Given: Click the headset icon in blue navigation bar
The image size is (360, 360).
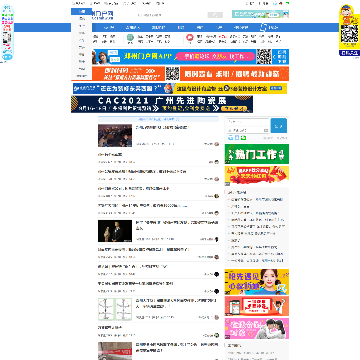Looking at the screenshot, I should pos(264,27).
